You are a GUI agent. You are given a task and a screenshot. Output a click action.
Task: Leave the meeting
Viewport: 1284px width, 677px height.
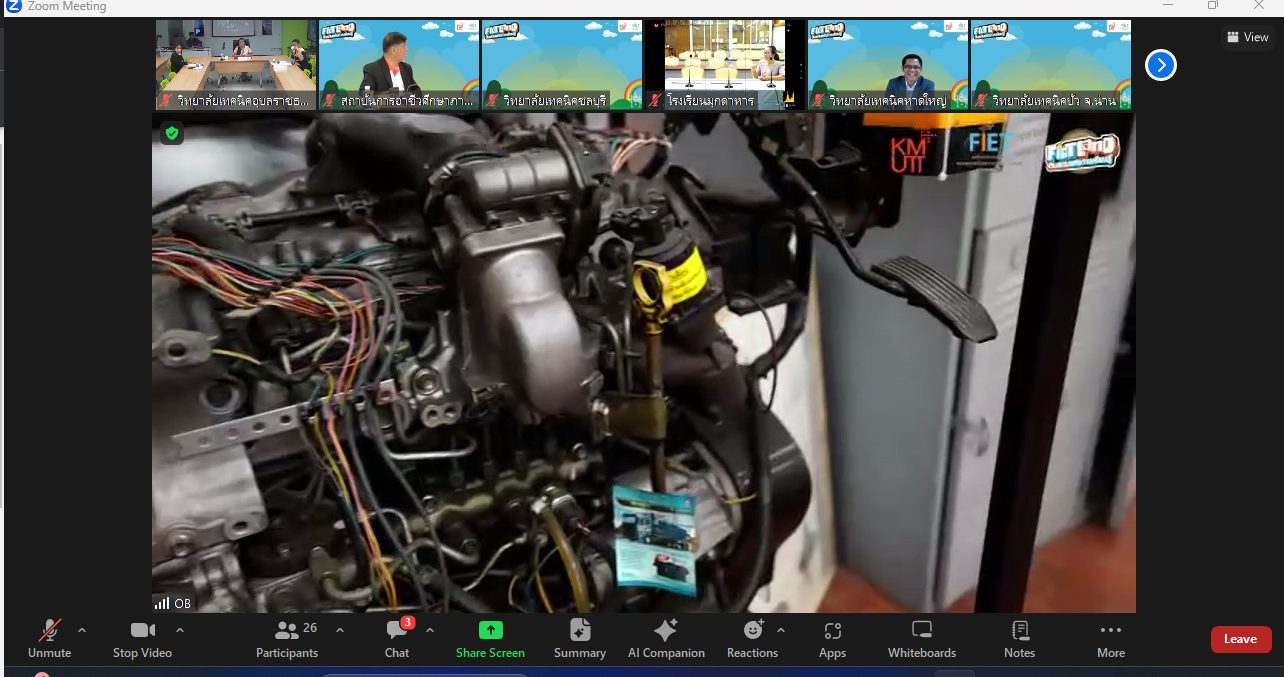1240,639
